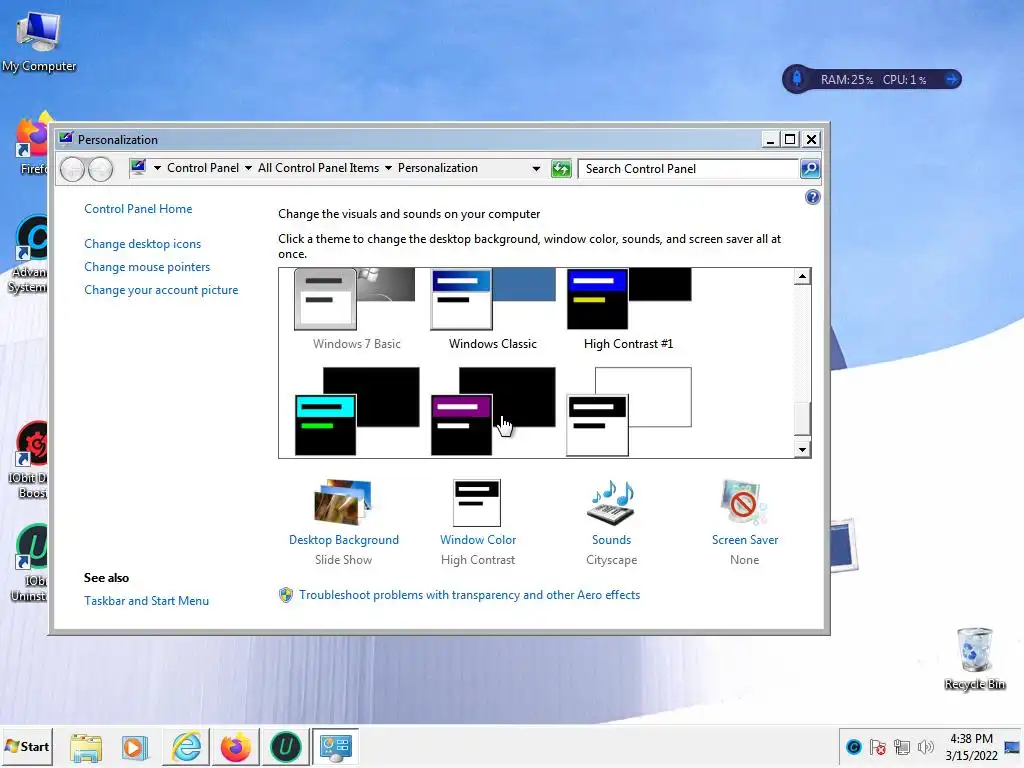Click the taskbar clock showing 4:38 PM
The image size is (1024, 768).
click(971, 747)
